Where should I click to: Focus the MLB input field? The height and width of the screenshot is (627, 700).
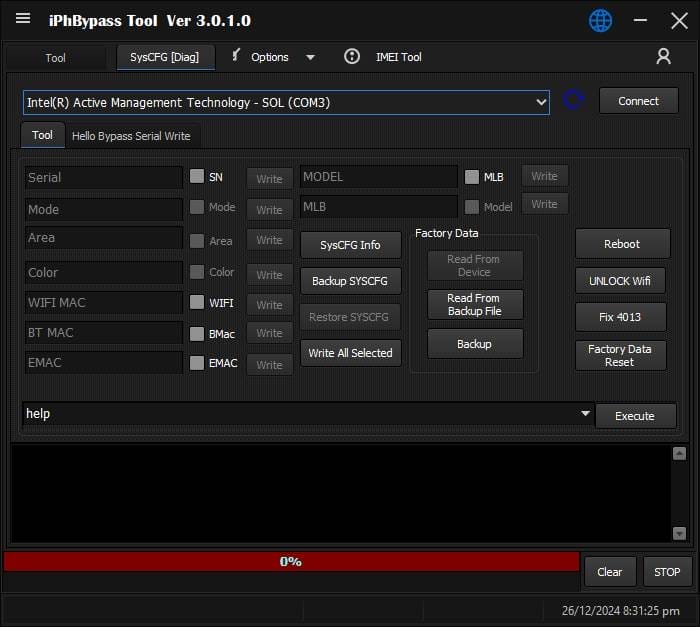click(x=379, y=207)
